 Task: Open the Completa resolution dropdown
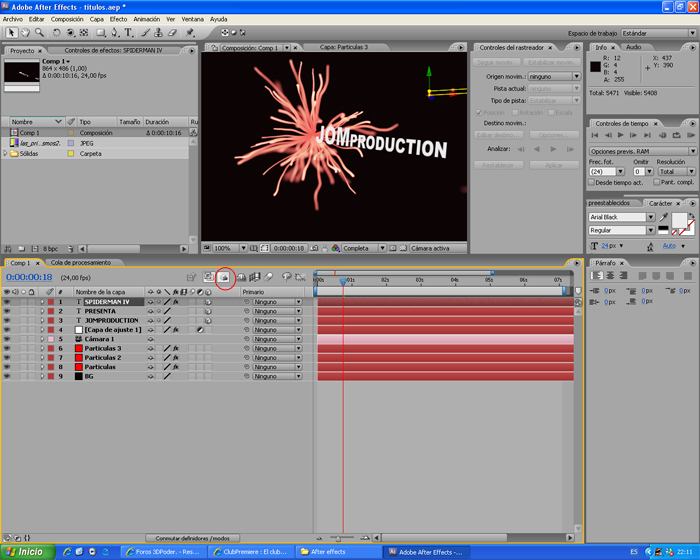(x=364, y=248)
